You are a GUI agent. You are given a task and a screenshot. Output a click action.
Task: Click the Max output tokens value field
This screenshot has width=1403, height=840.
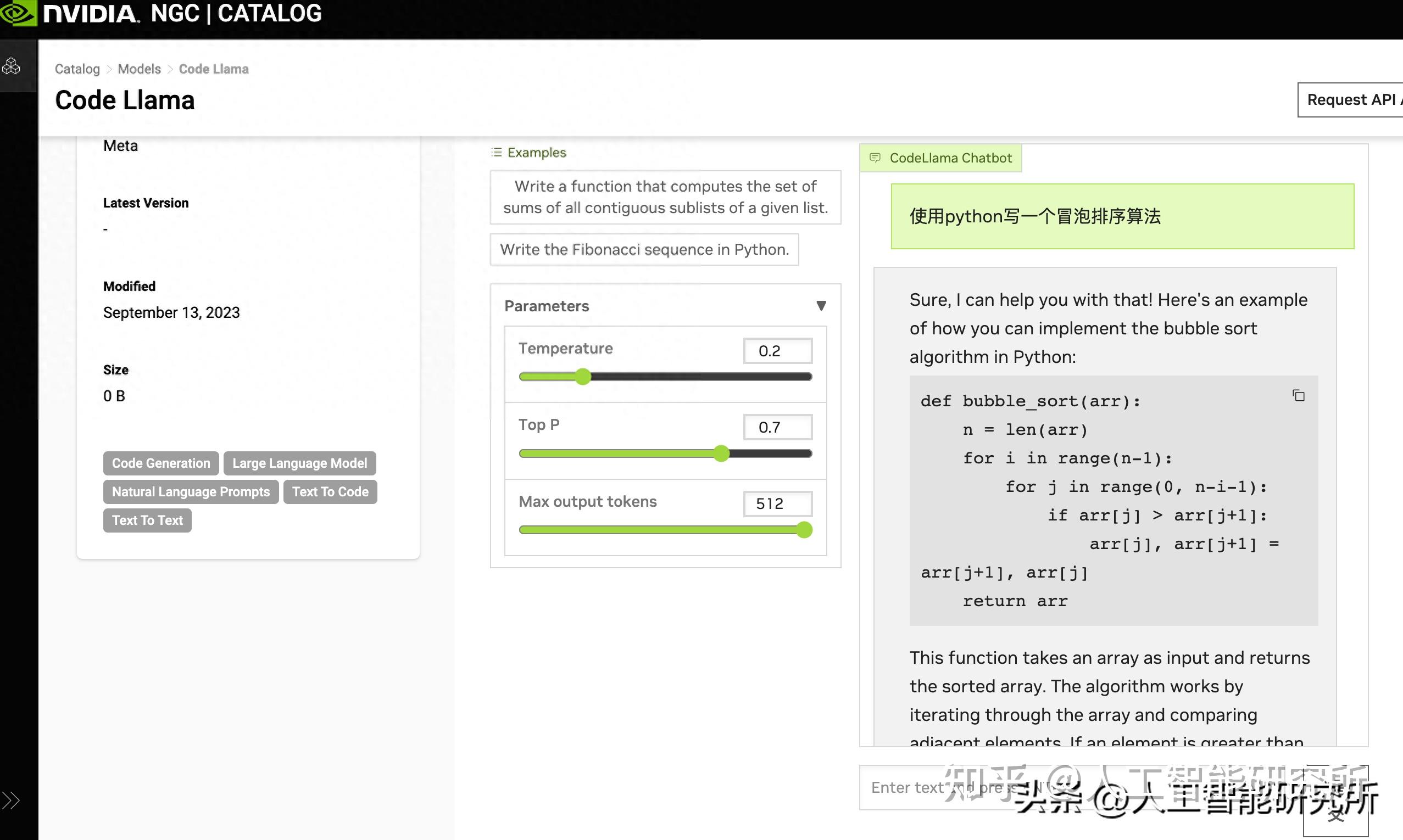[778, 504]
